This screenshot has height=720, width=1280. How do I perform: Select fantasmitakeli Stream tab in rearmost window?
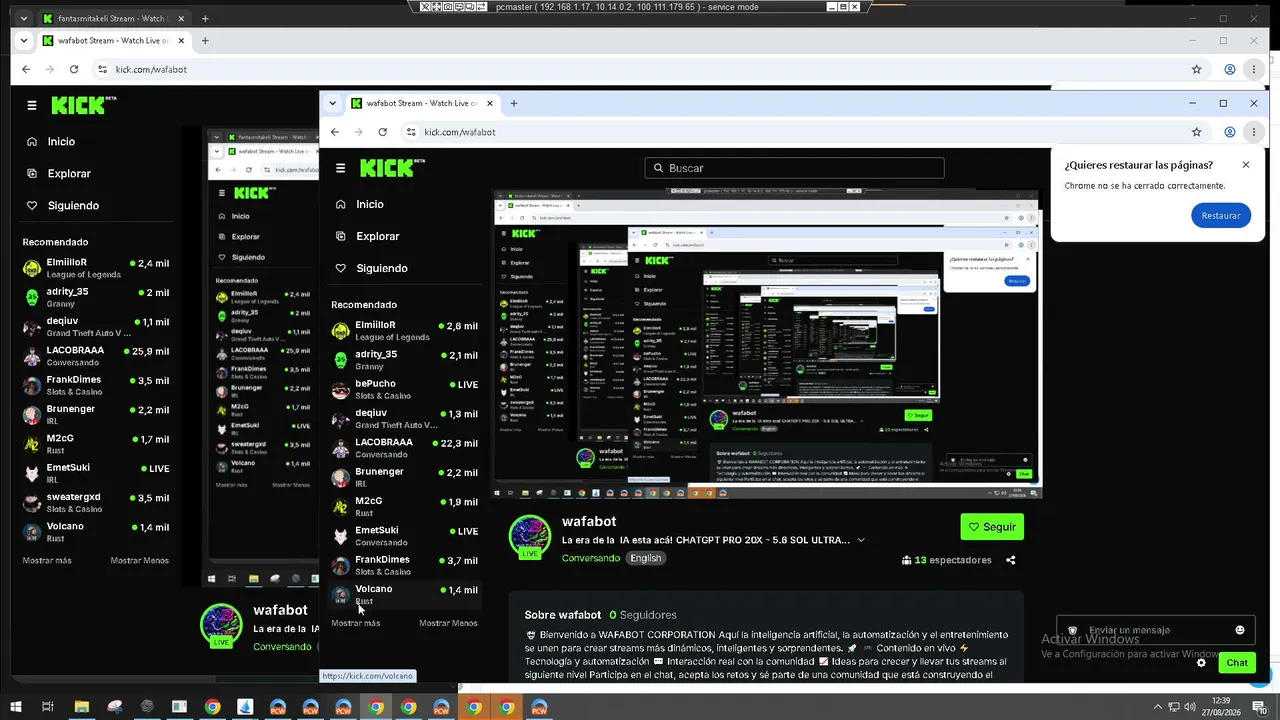115,19
